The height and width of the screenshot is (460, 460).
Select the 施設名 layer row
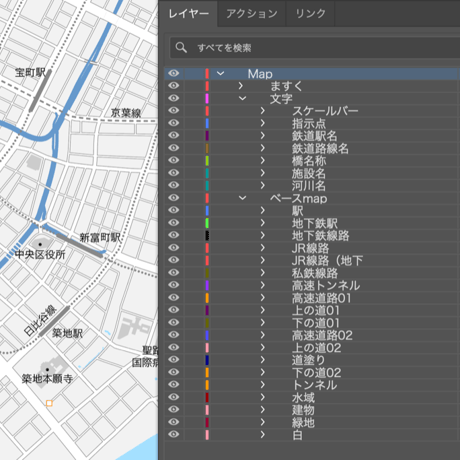coord(312,173)
